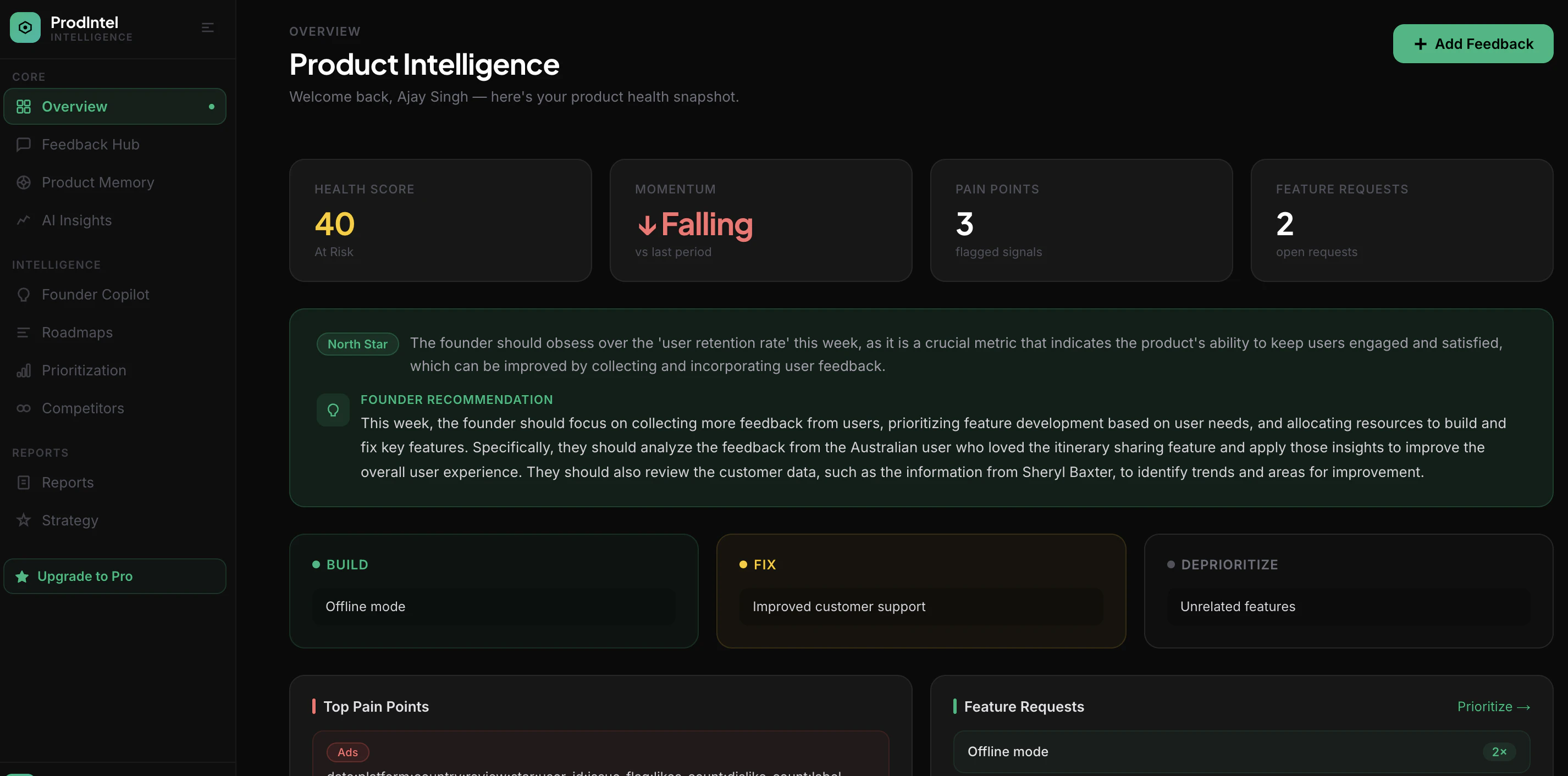Image resolution: width=1568 pixels, height=776 pixels.
Task: Collapse the sidebar using the menu icon
Action: (x=208, y=27)
